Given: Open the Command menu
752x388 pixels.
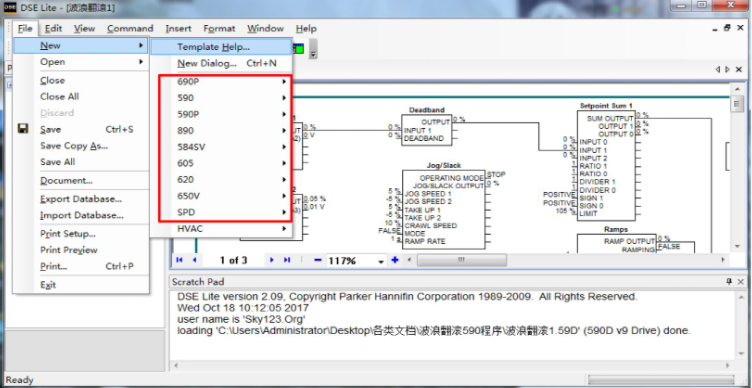Looking at the screenshot, I should click(x=130, y=29).
